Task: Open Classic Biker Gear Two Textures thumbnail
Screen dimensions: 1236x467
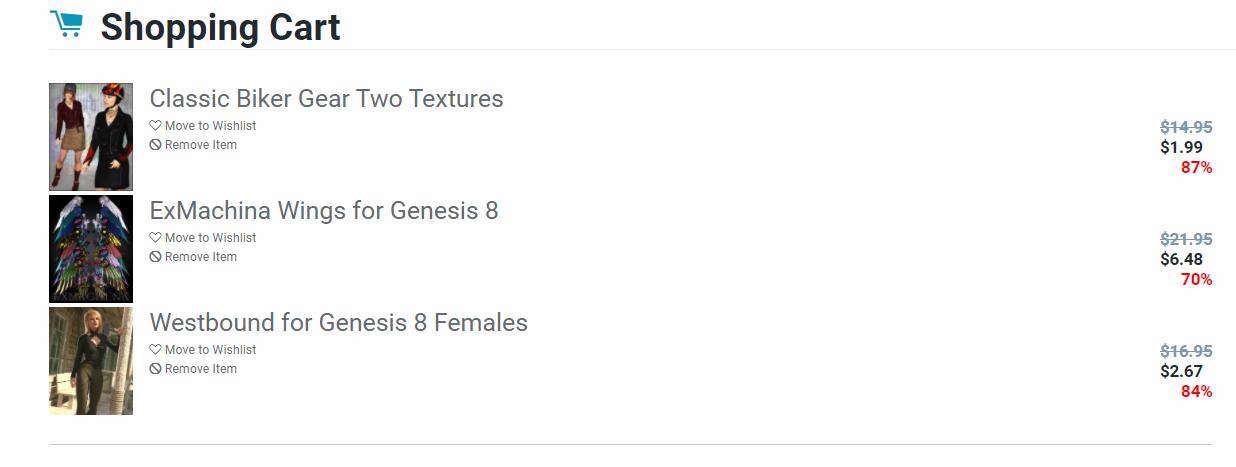Action: (91, 137)
